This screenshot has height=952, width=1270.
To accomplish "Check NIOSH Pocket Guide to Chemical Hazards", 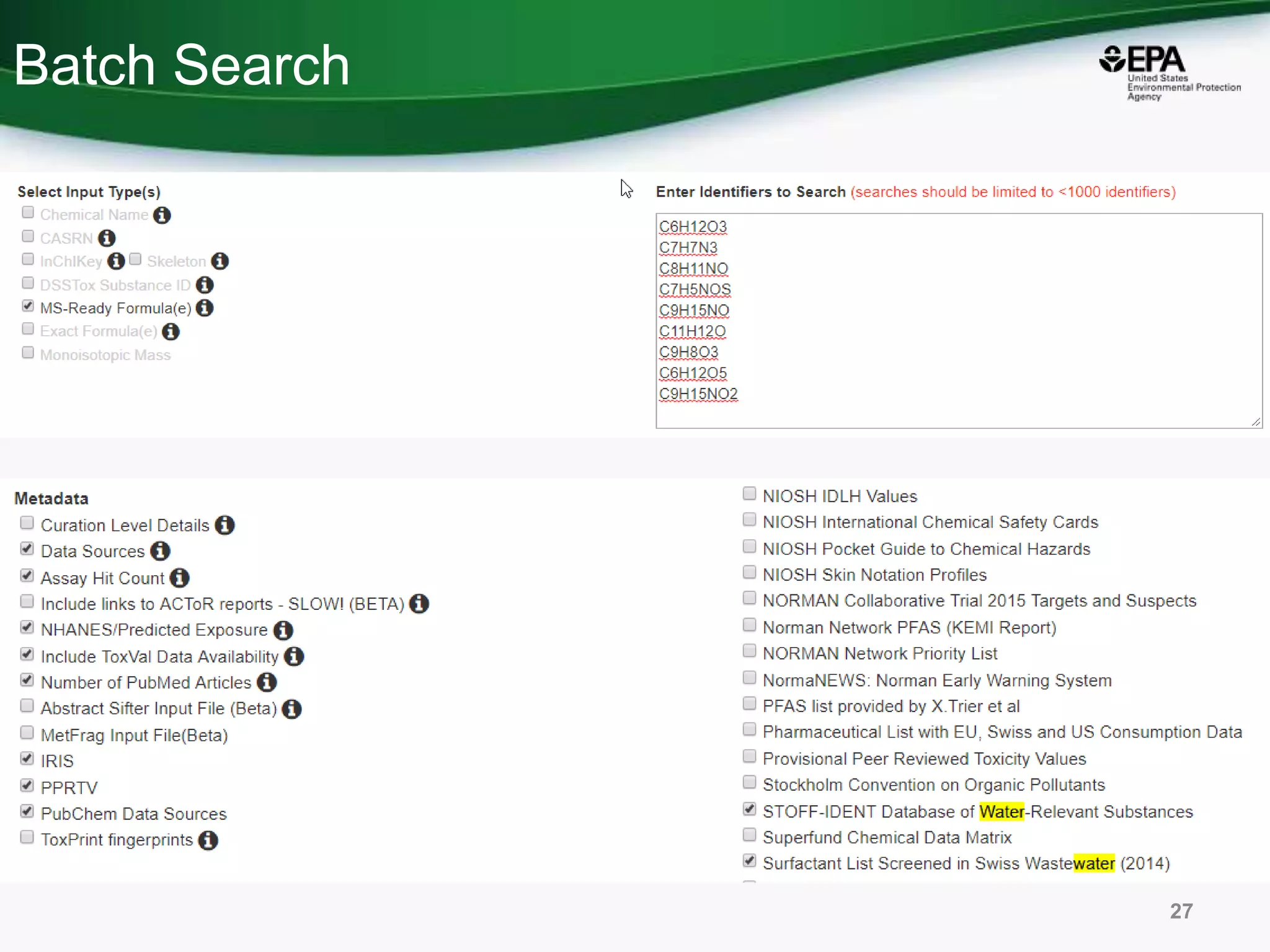I will [750, 547].
